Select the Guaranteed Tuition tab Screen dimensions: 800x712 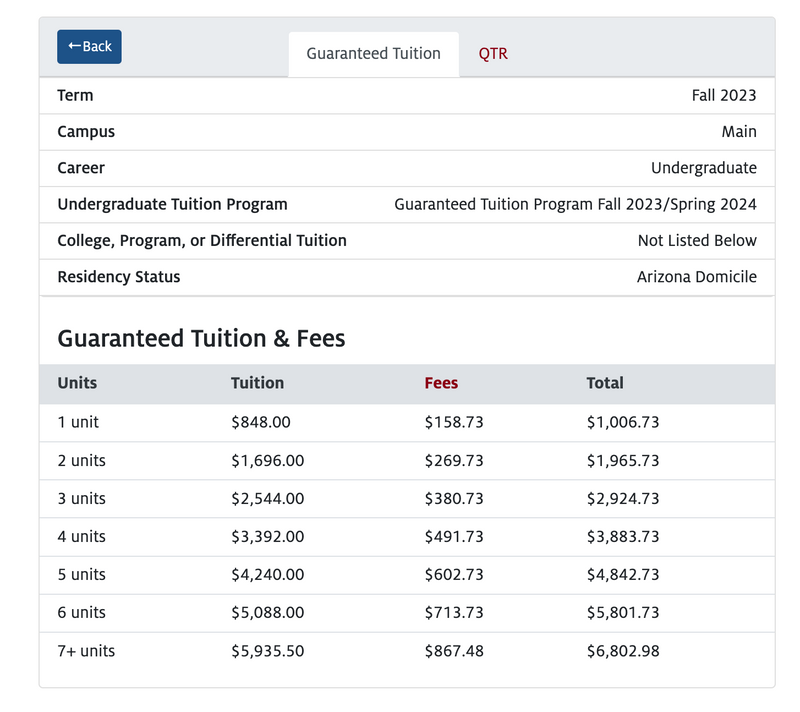click(373, 54)
